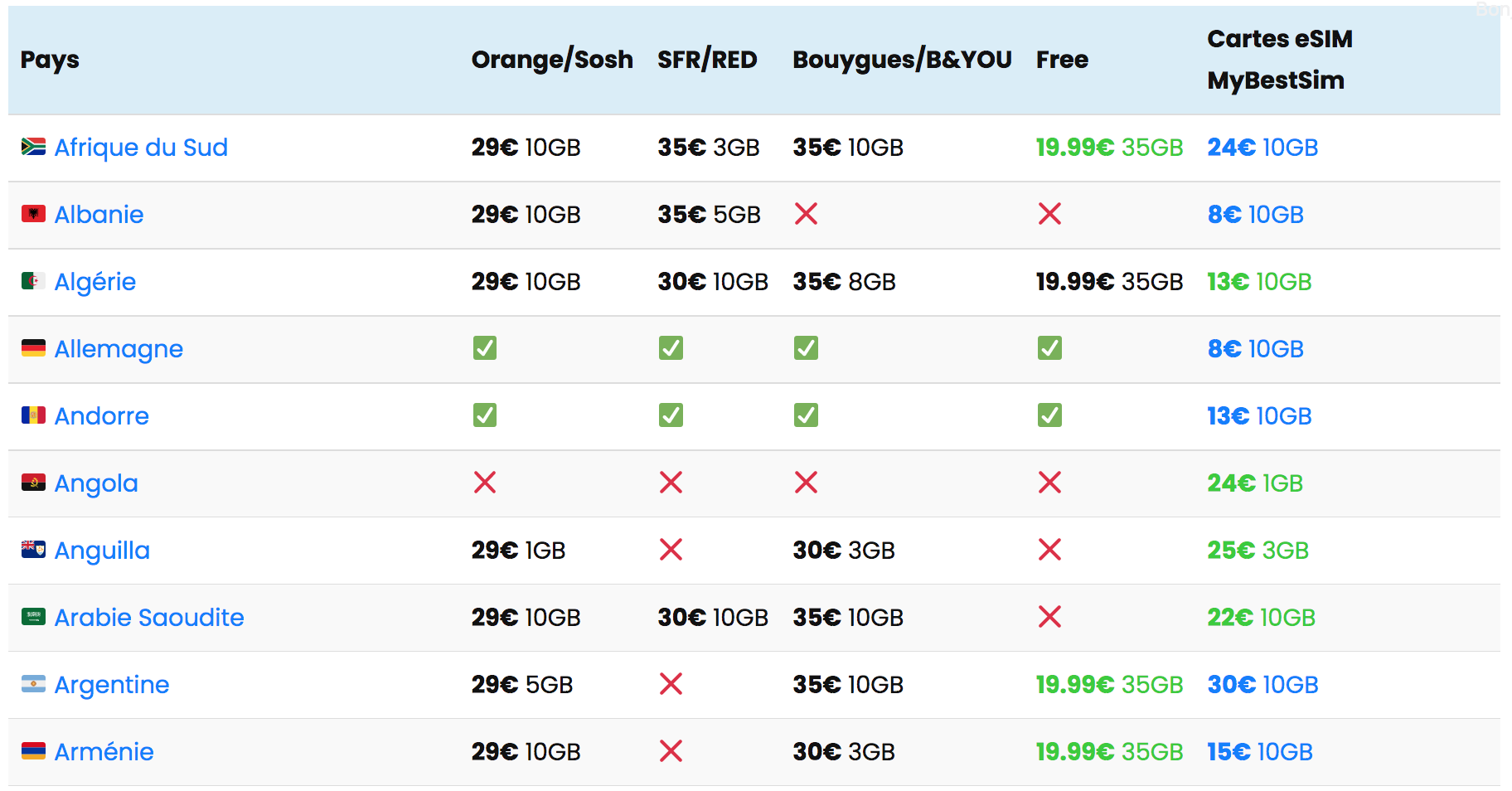
Task: Click the Anguilla country link
Action: 102,551
